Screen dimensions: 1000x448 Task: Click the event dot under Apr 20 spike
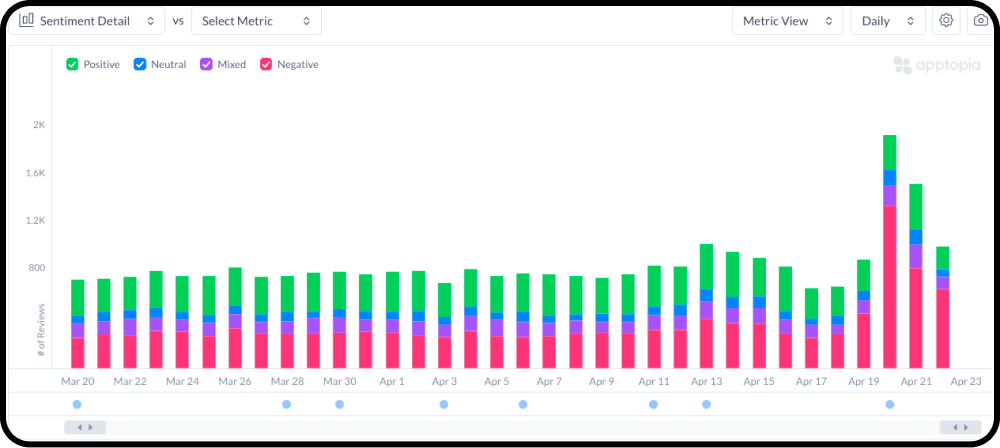[x=890, y=404]
